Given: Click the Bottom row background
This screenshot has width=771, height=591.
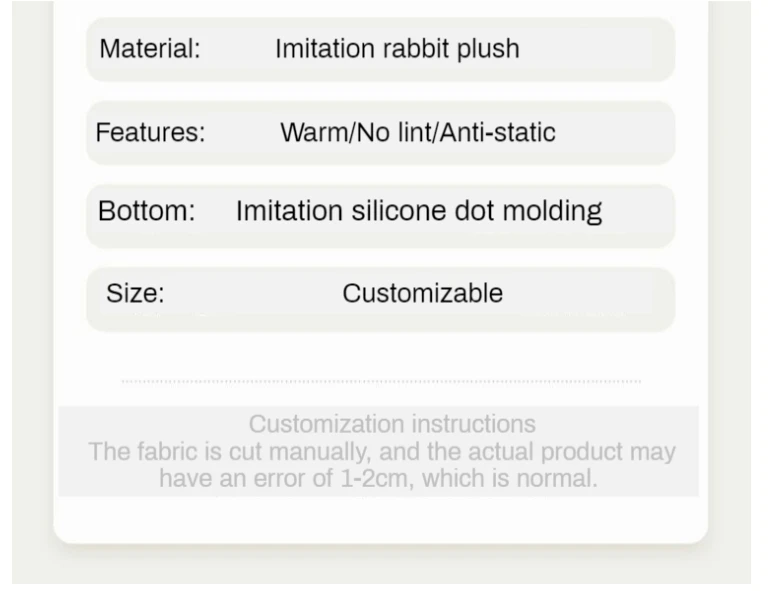Looking at the screenshot, I should coord(381,216).
